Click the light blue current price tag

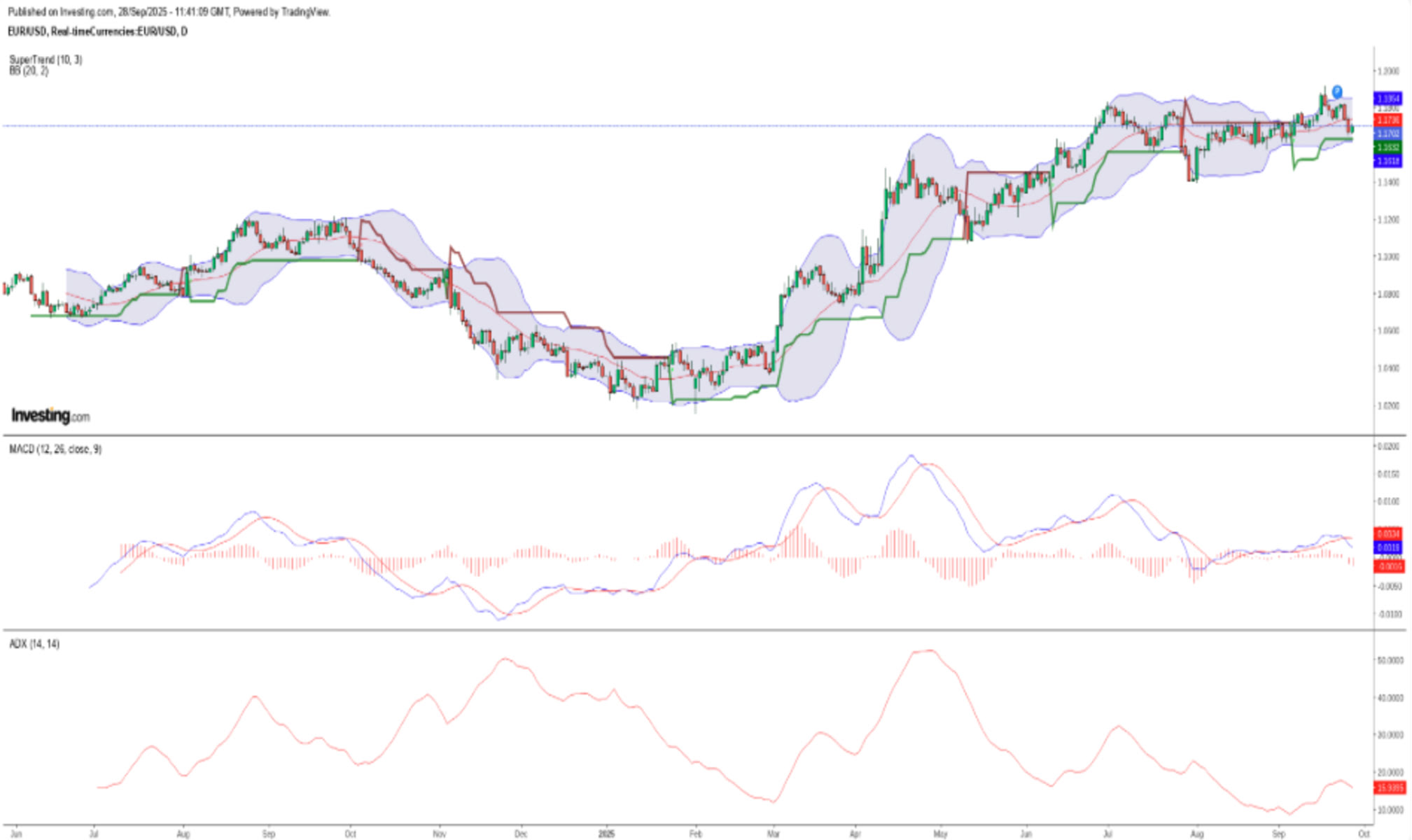coord(1387,134)
